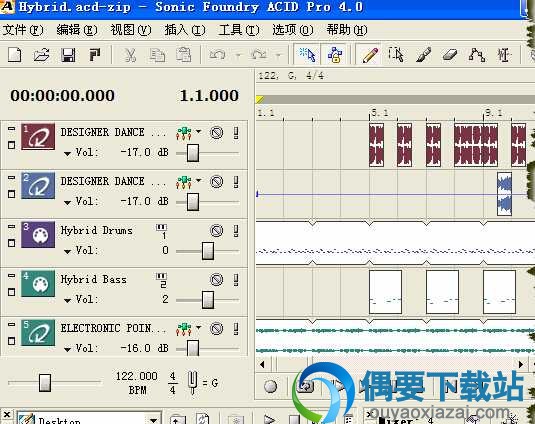This screenshot has height=424, width=535.
Task: Click track 2 blue loop icon
Action: [38, 186]
